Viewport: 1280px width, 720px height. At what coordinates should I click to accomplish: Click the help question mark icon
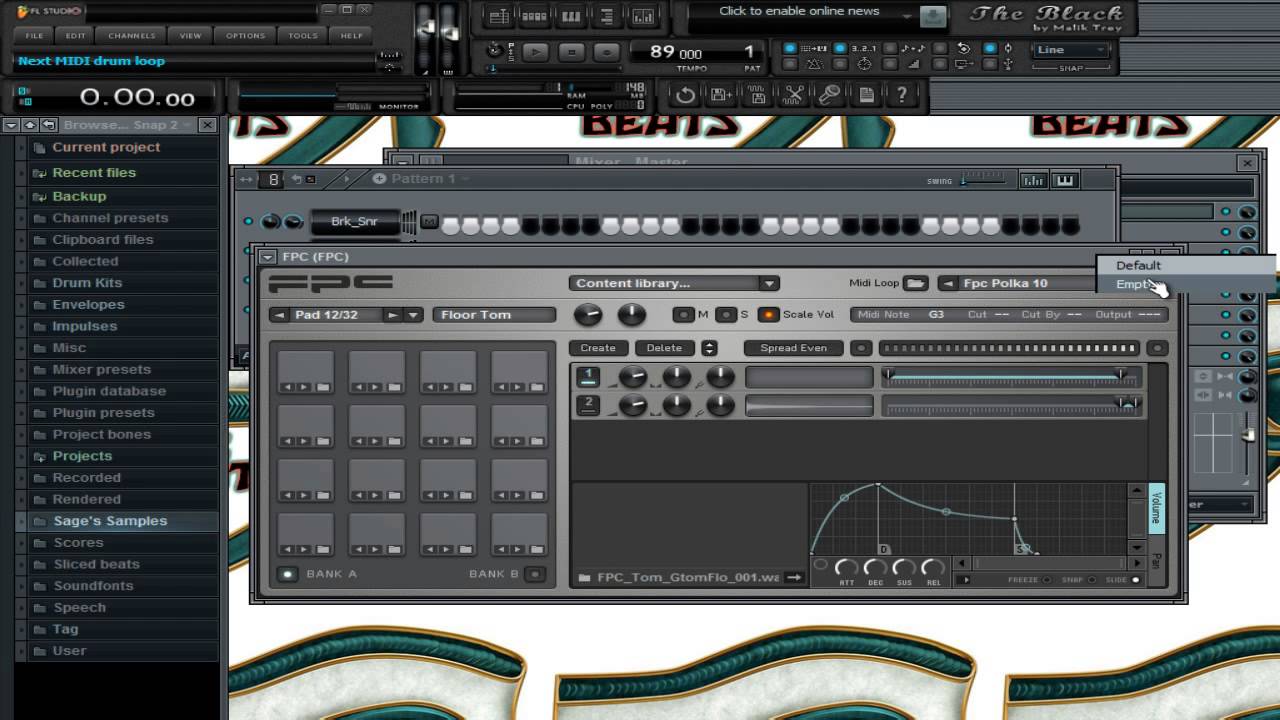point(902,95)
